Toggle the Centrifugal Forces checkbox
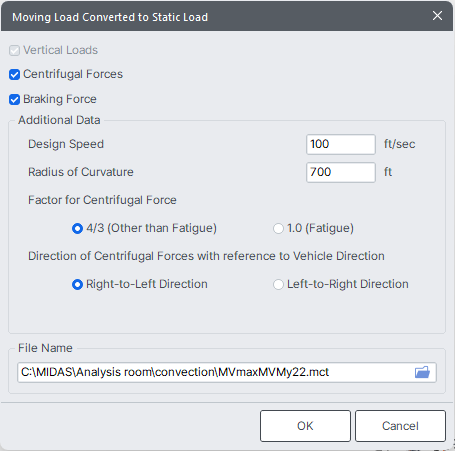This screenshot has height=451, width=455. click(x=14, y=74)
